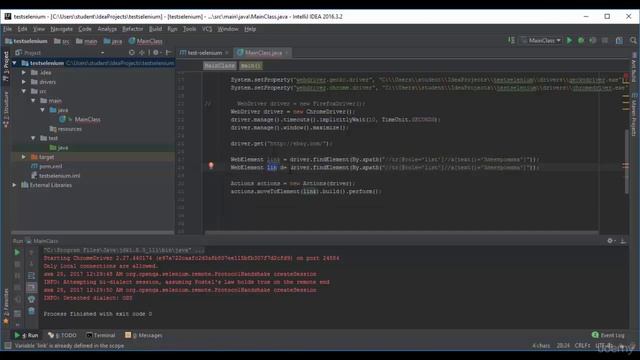Expand the target folder
Viewport: 640px width, 360px height.
tap(24, 157)
